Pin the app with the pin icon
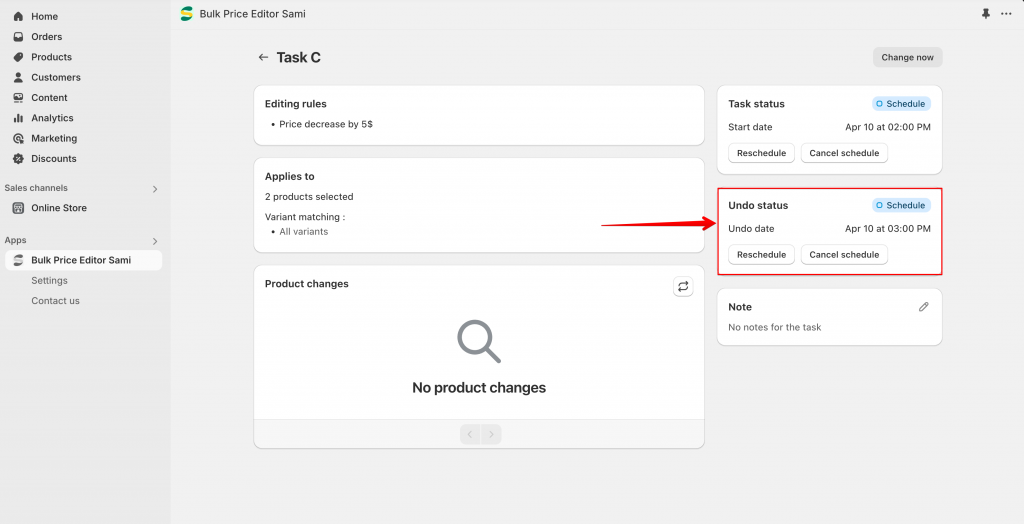This screenshot has height=524, width=1024. 985,14
